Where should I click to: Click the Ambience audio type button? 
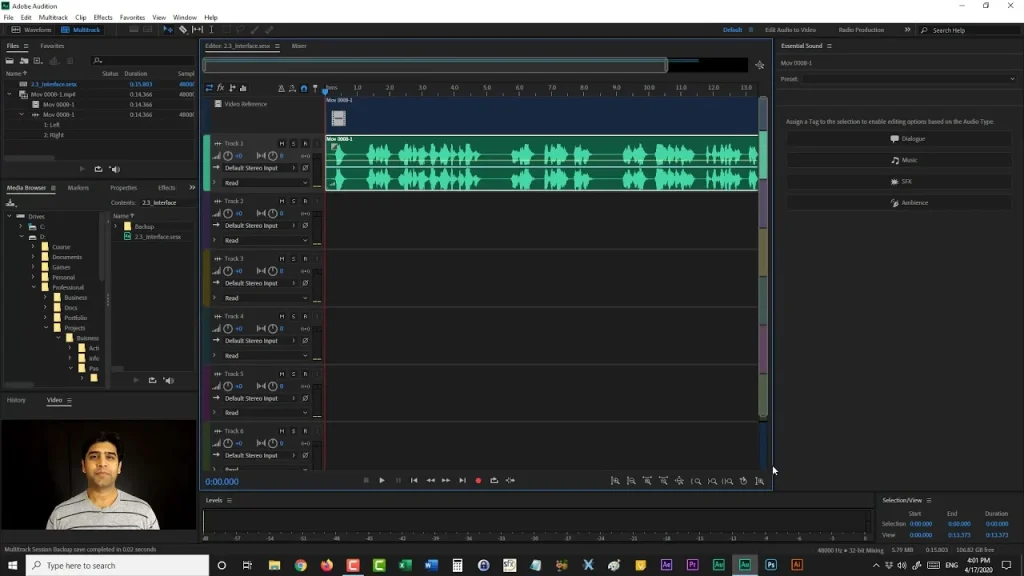[x=899, y=203]
